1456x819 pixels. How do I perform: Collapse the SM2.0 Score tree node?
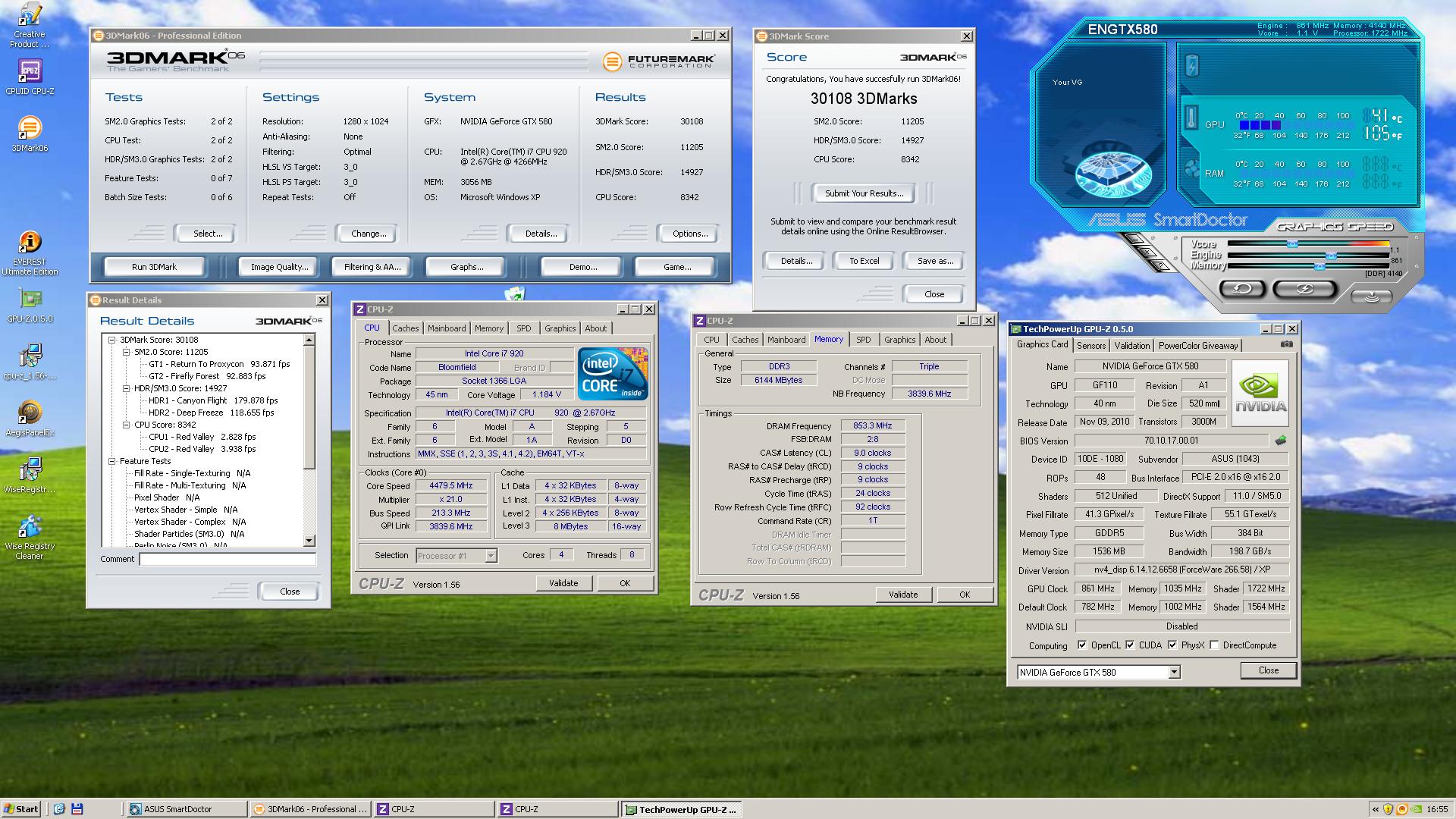[x=127, y=352]
